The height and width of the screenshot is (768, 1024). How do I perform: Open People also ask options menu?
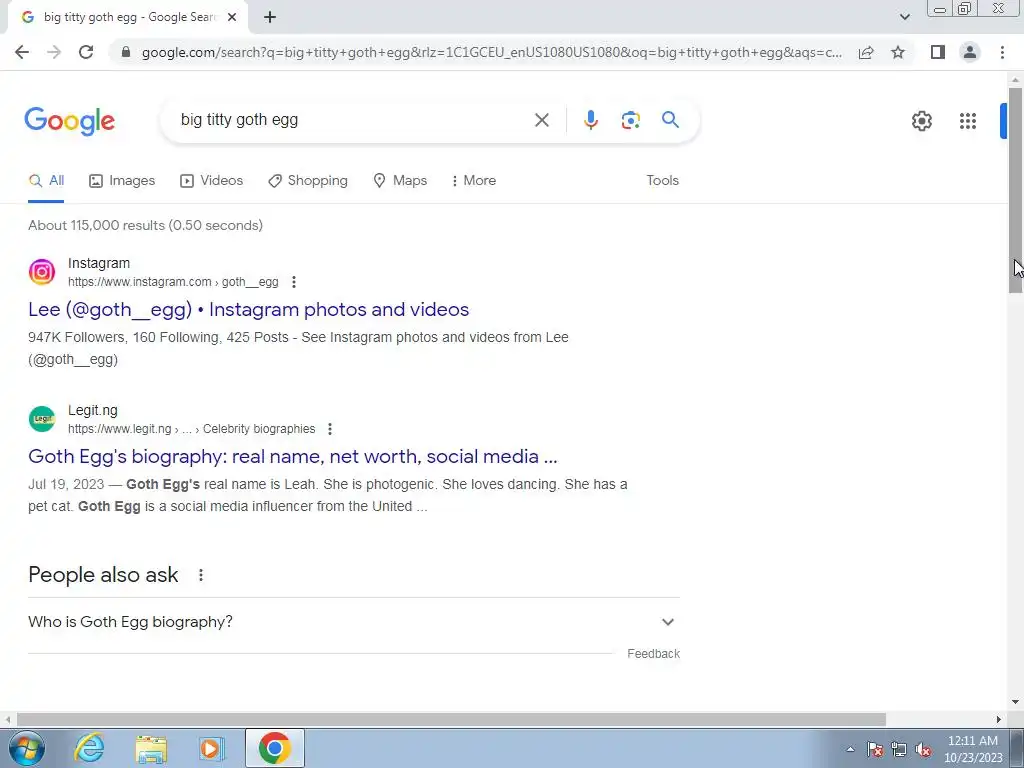point(200,575)
